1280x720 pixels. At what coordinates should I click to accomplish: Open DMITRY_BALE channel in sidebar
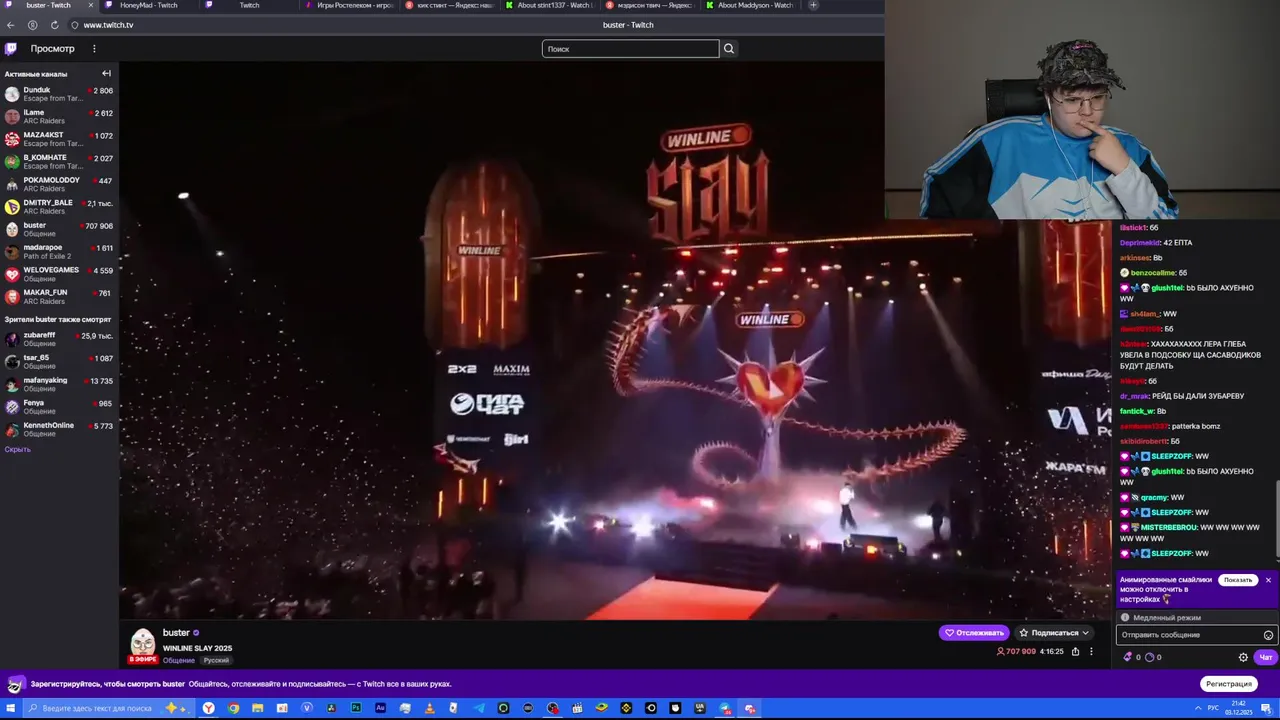click(x=59, y=207)
